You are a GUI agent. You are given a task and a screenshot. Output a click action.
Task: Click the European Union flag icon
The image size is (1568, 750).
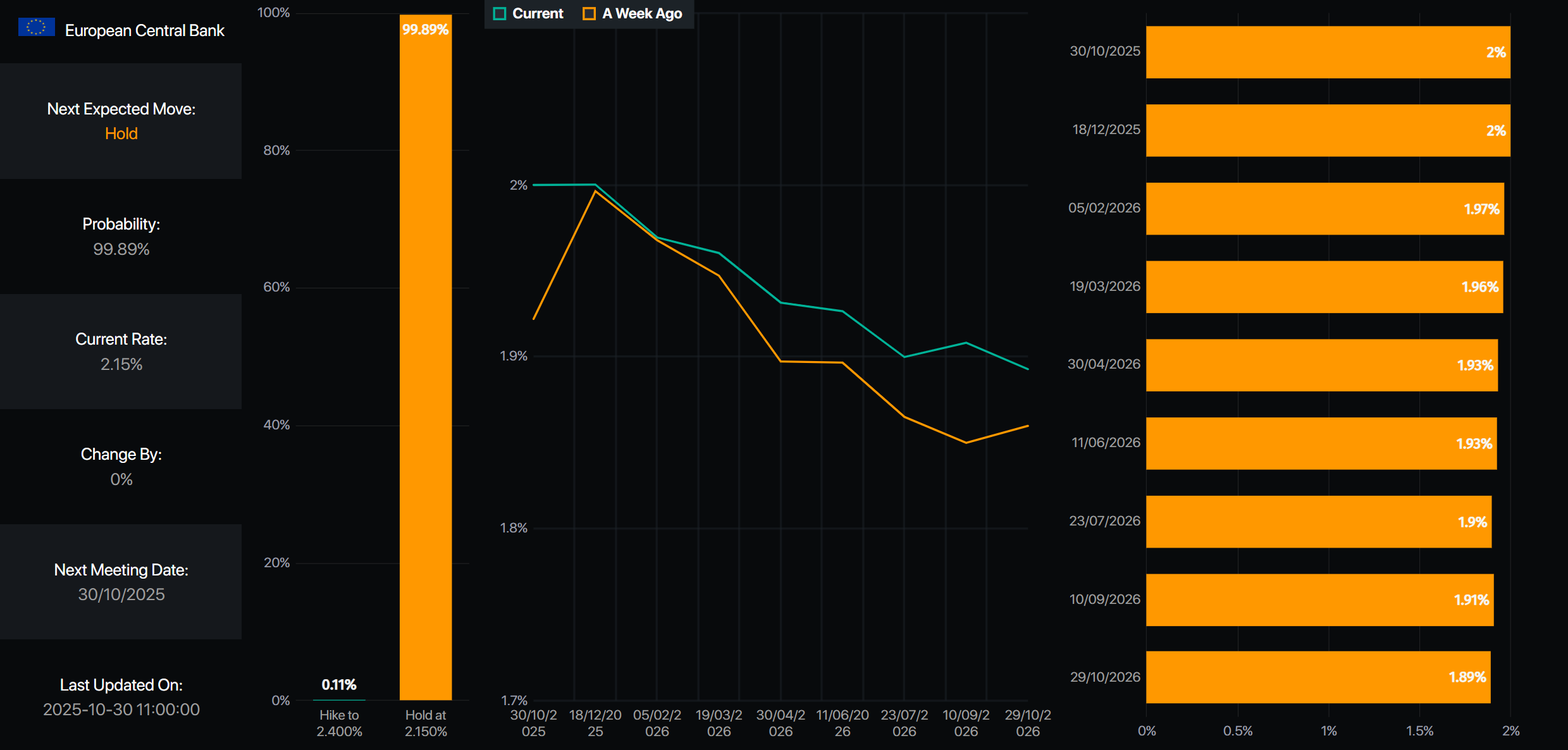37,27
